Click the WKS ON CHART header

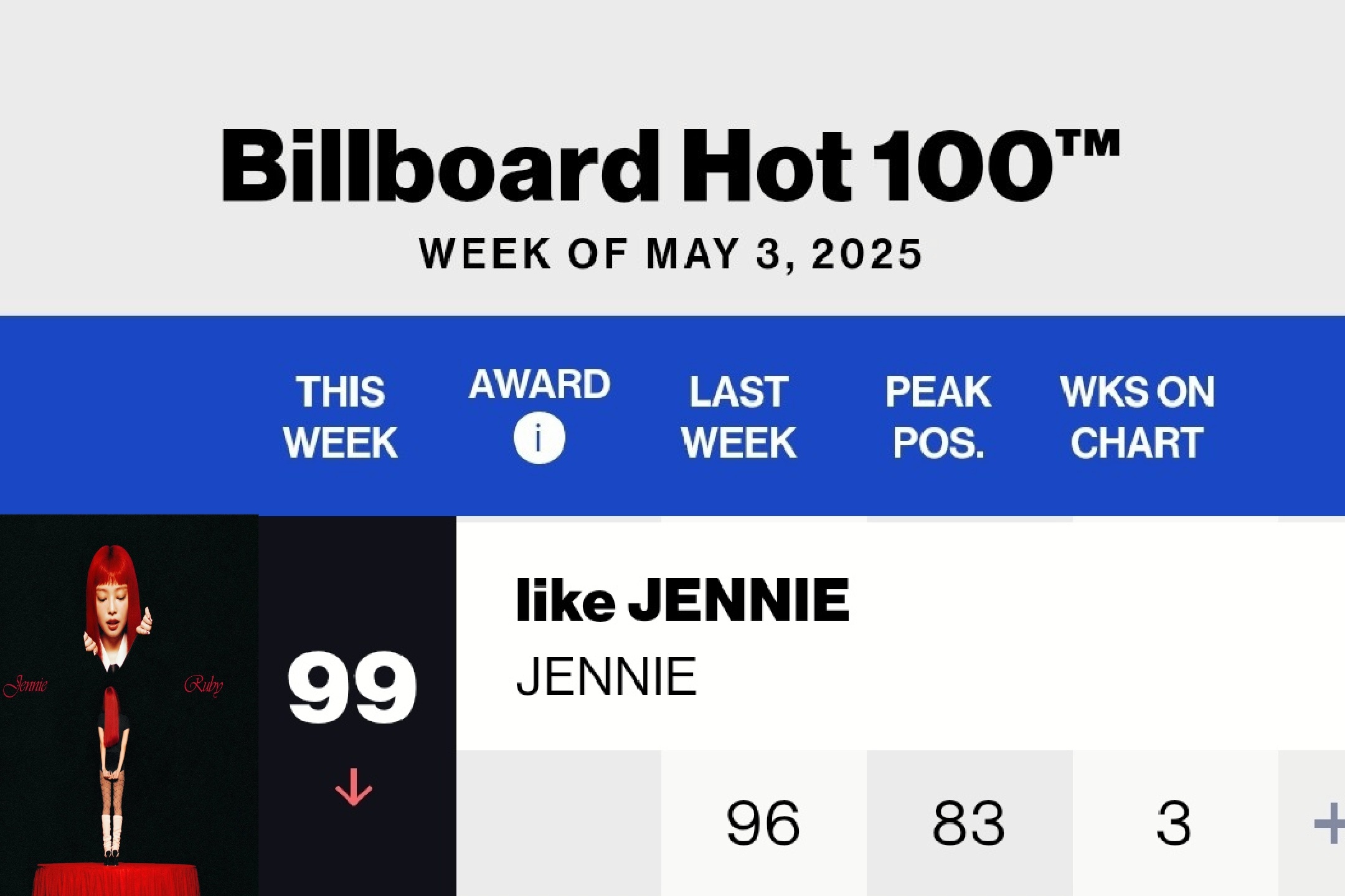[x=1137, y=417]
